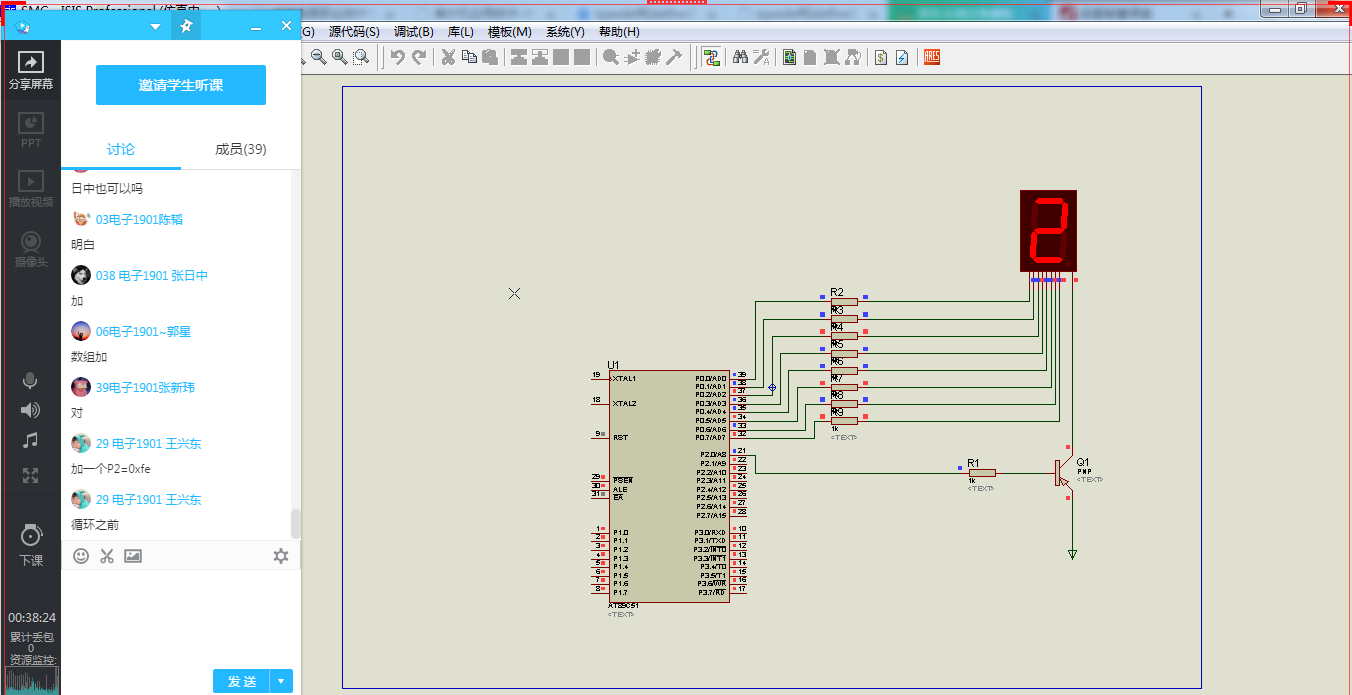Toggle the speaker volume icon
This screenshot has height=695, width=1352.
click(31, 410)
